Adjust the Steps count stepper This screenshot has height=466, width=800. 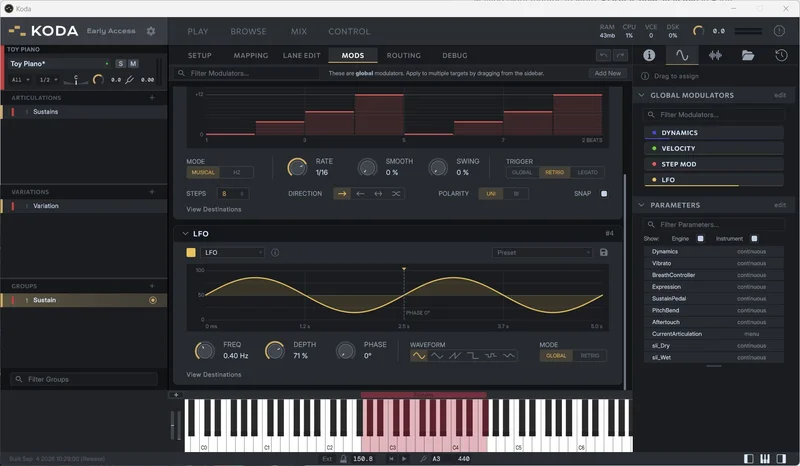(233, 194)
